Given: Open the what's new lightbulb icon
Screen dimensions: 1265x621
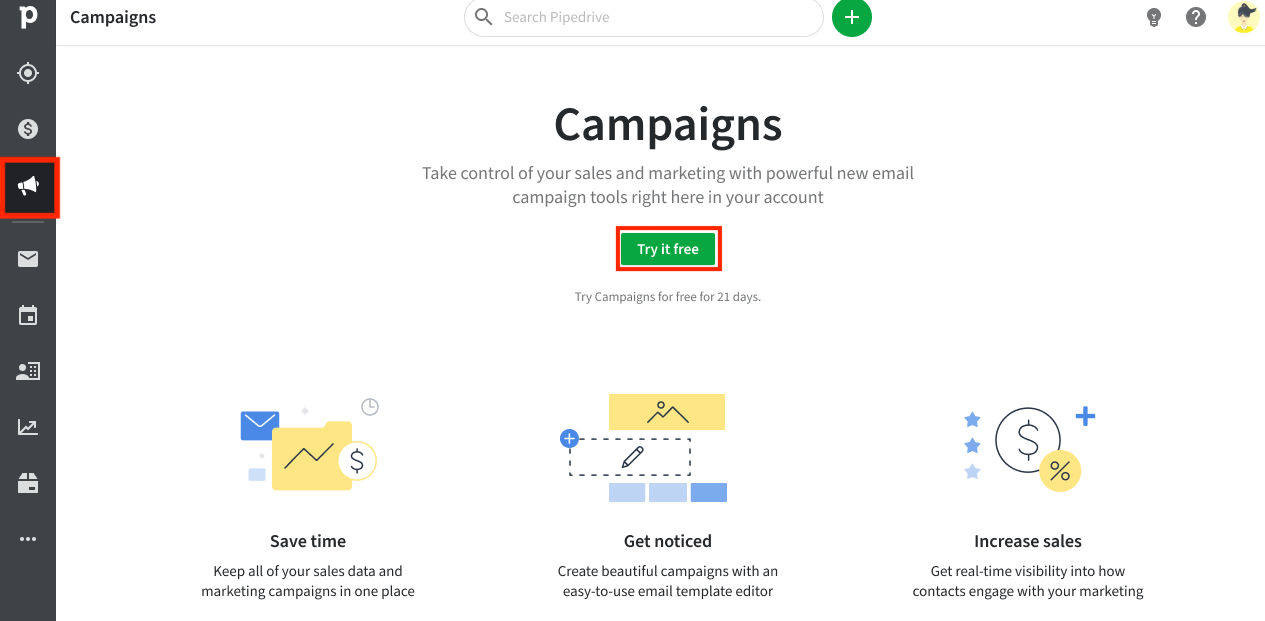Looking at the screenshot, I should click(1154, 17).
